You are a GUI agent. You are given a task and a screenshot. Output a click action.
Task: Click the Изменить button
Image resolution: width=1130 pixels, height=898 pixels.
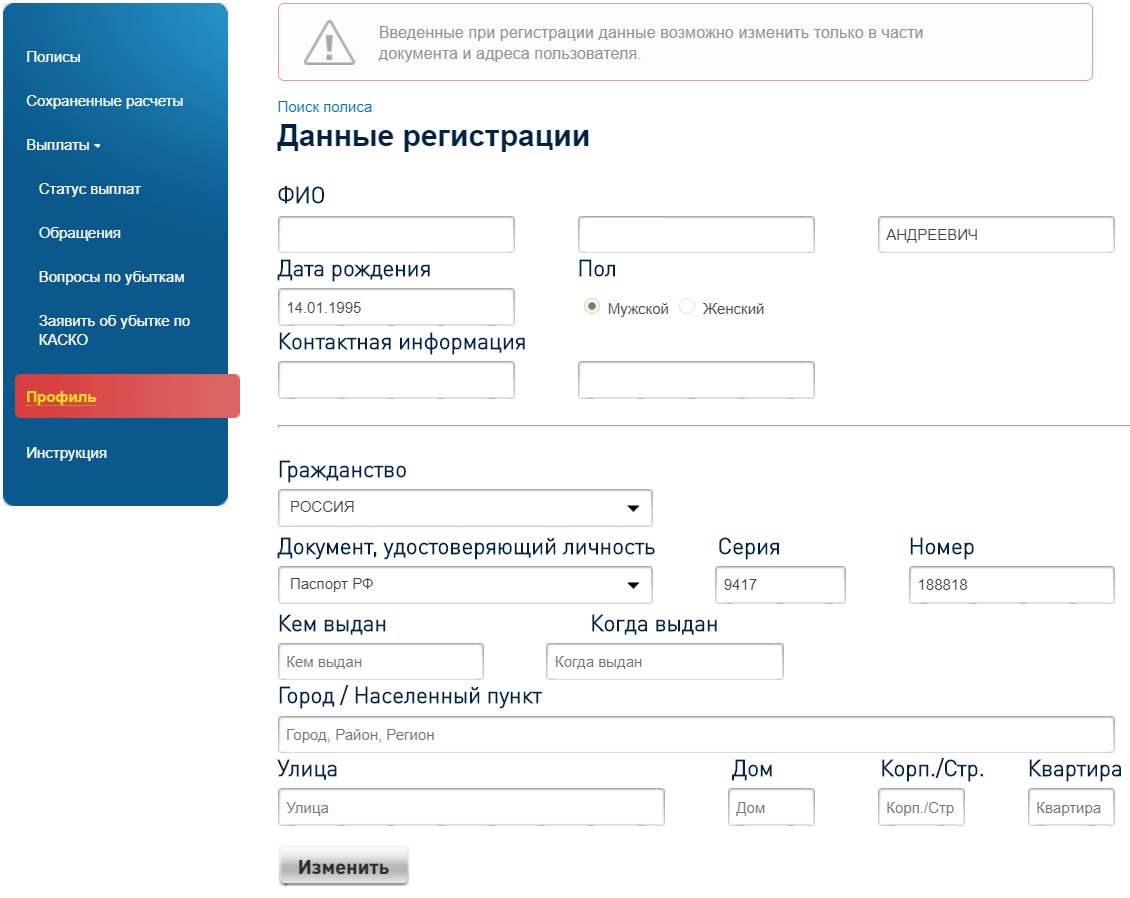tap(344, 866)
